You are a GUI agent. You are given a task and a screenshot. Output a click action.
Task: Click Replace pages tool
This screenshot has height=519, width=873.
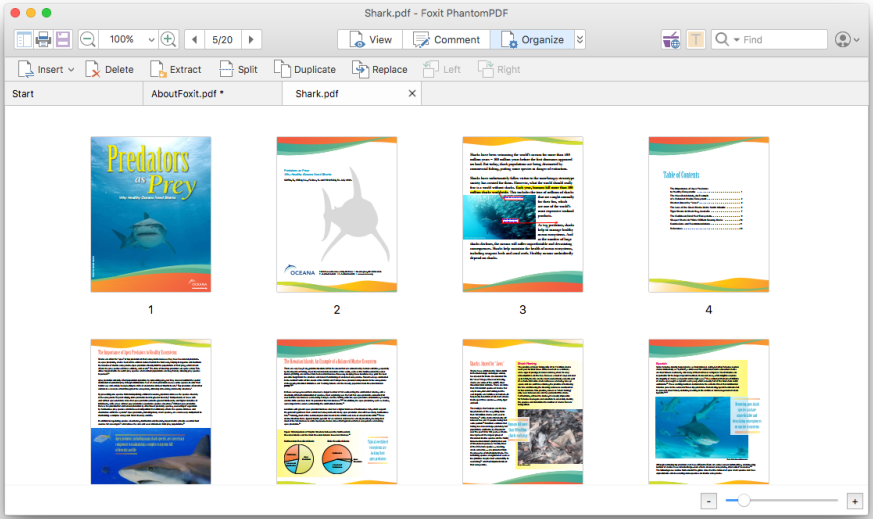[380, 70]
